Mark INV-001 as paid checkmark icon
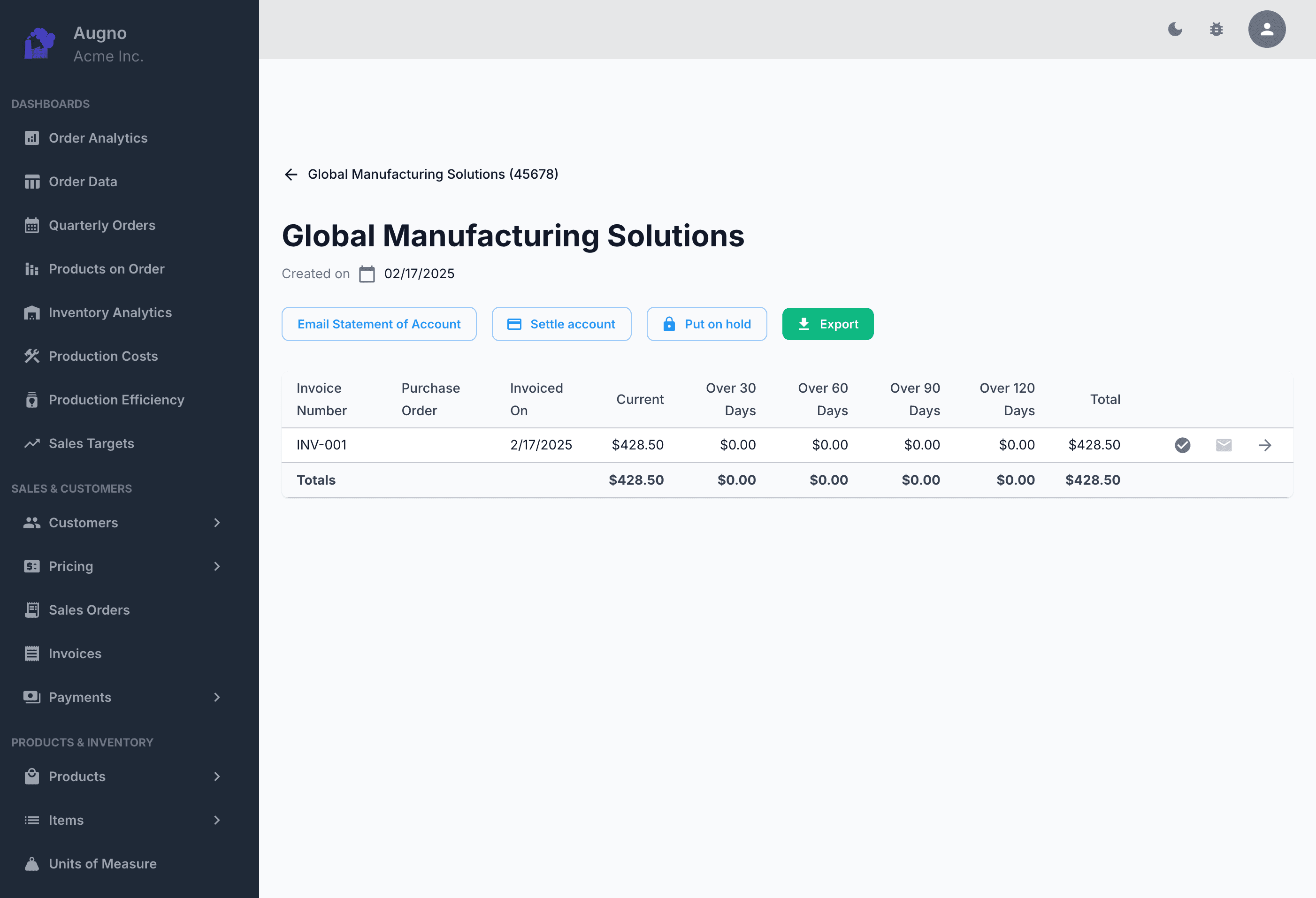Image resolution: width=1316 pixels, height=898 pixels. [x=1182, y=445]
